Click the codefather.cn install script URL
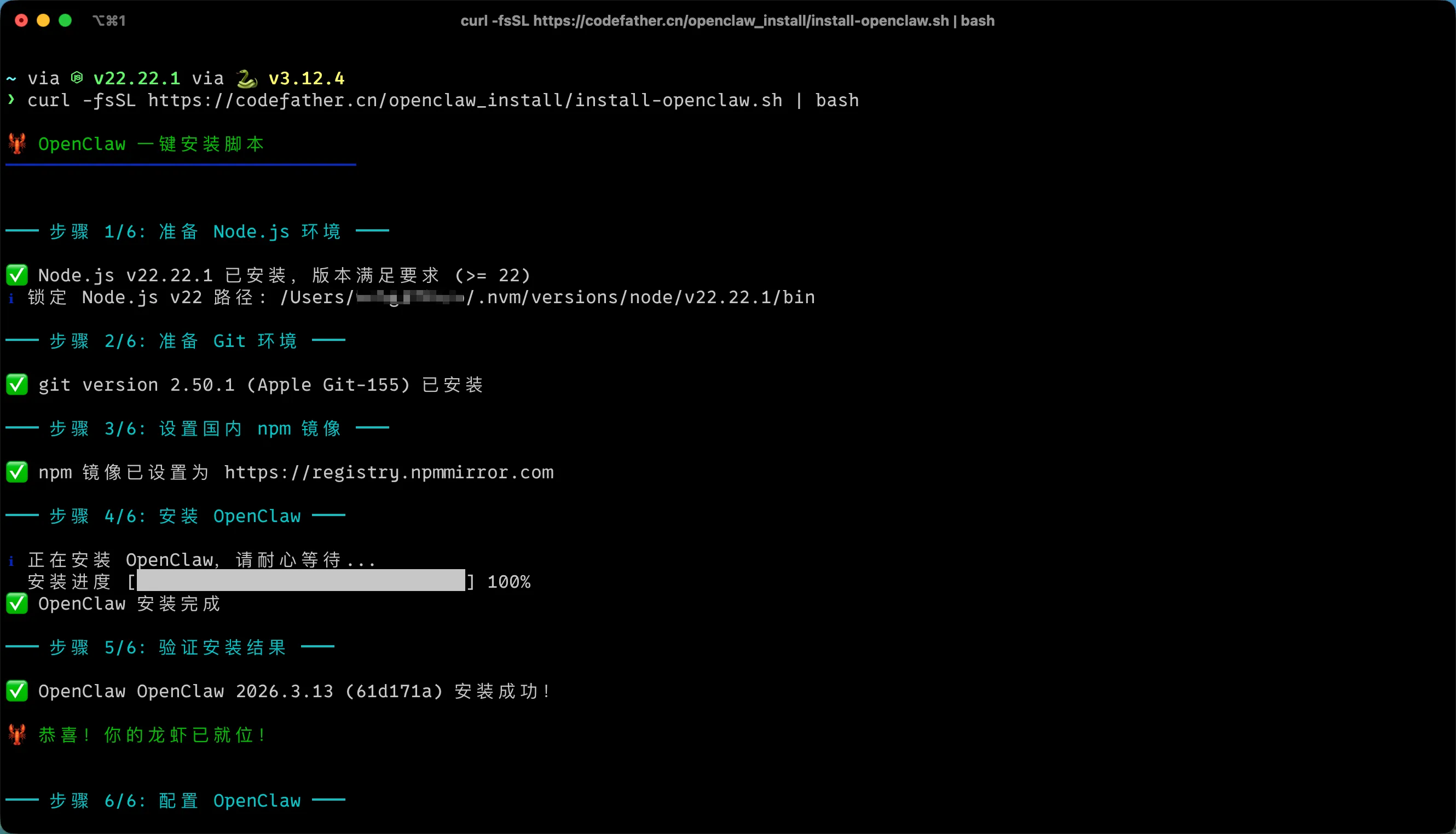The image size is (1456, 834). tap(465, 100)
